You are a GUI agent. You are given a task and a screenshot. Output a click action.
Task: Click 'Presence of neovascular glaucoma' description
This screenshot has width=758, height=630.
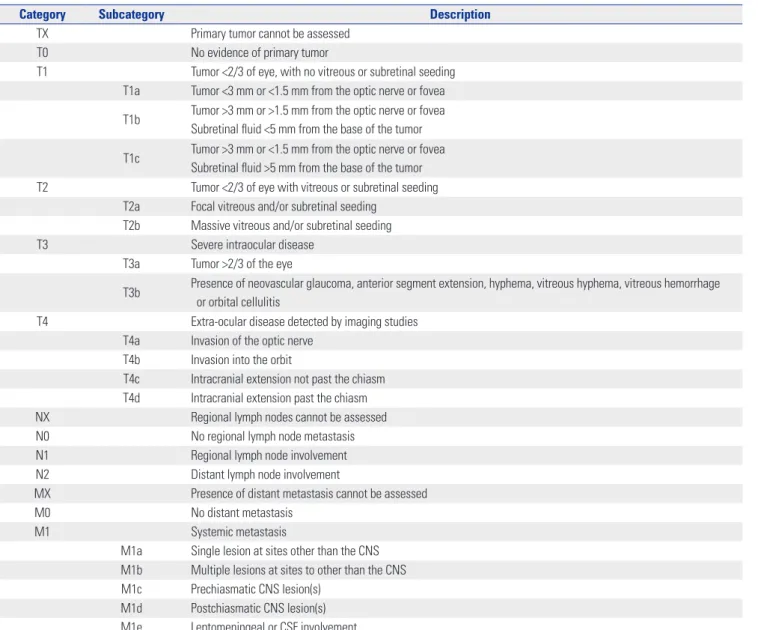455,293
